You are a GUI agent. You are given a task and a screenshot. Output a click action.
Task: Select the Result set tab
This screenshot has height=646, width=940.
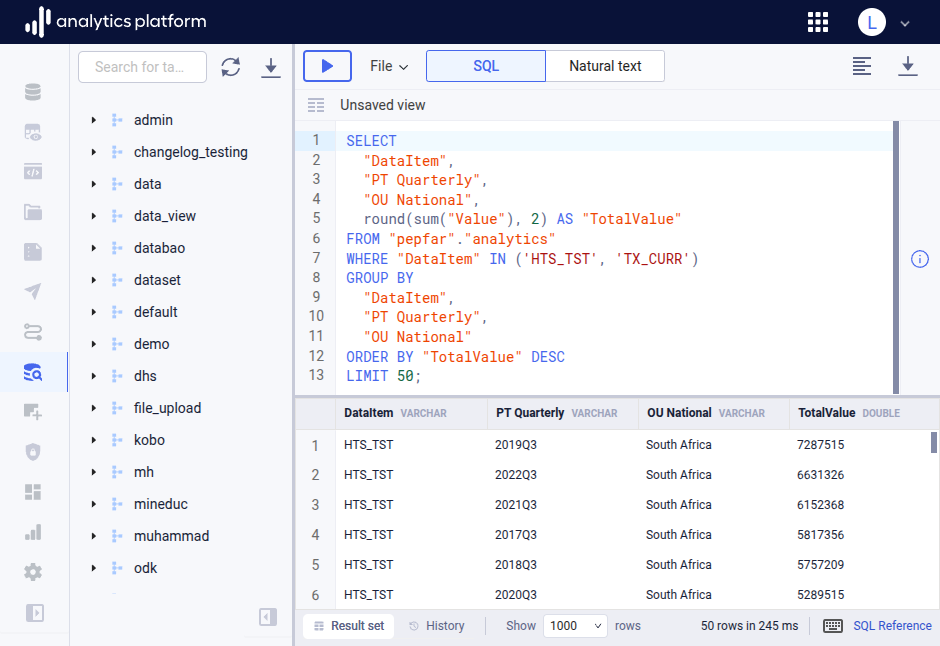348,626
